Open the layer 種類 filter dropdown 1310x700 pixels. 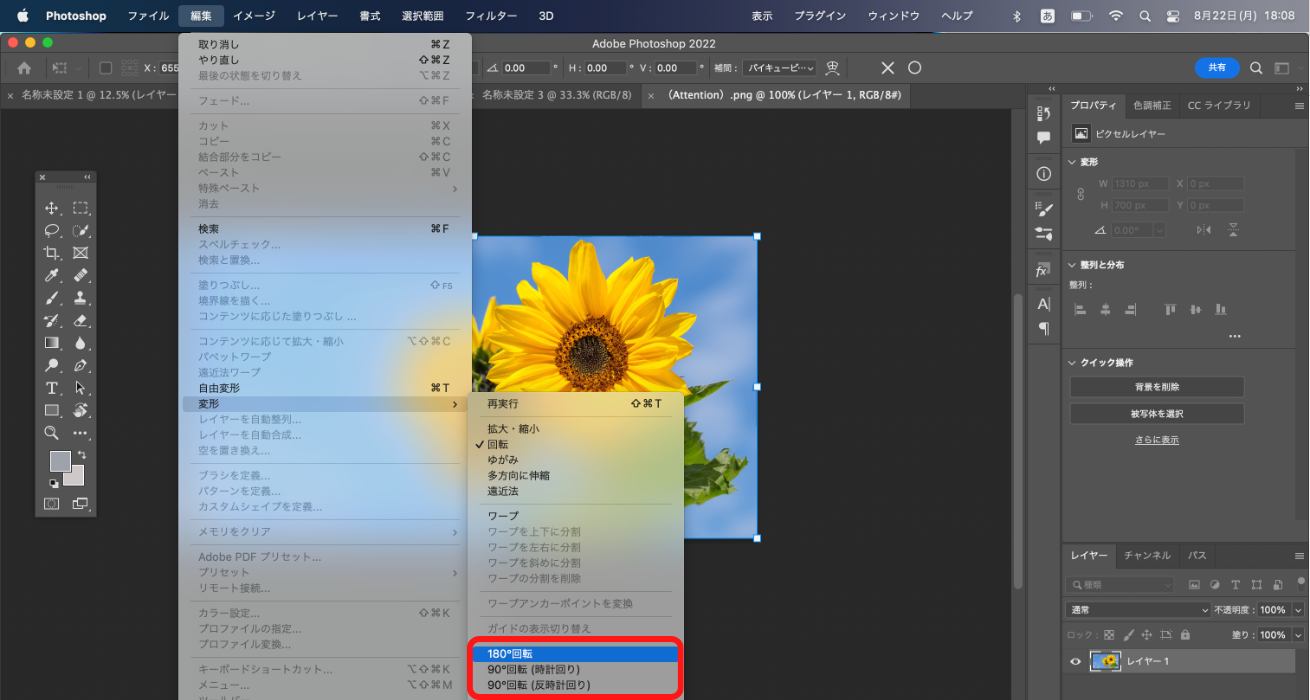pos(1121,584)
